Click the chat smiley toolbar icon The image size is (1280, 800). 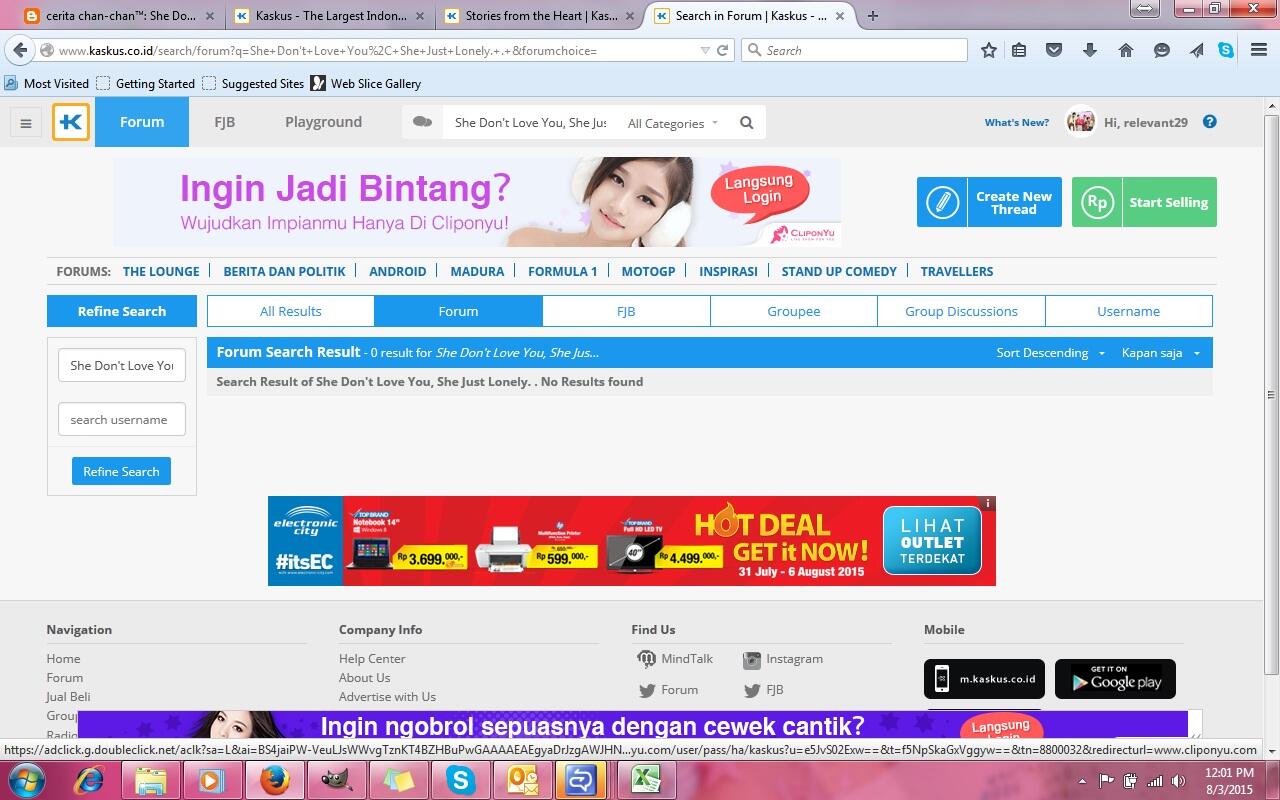pos(1162,50)
